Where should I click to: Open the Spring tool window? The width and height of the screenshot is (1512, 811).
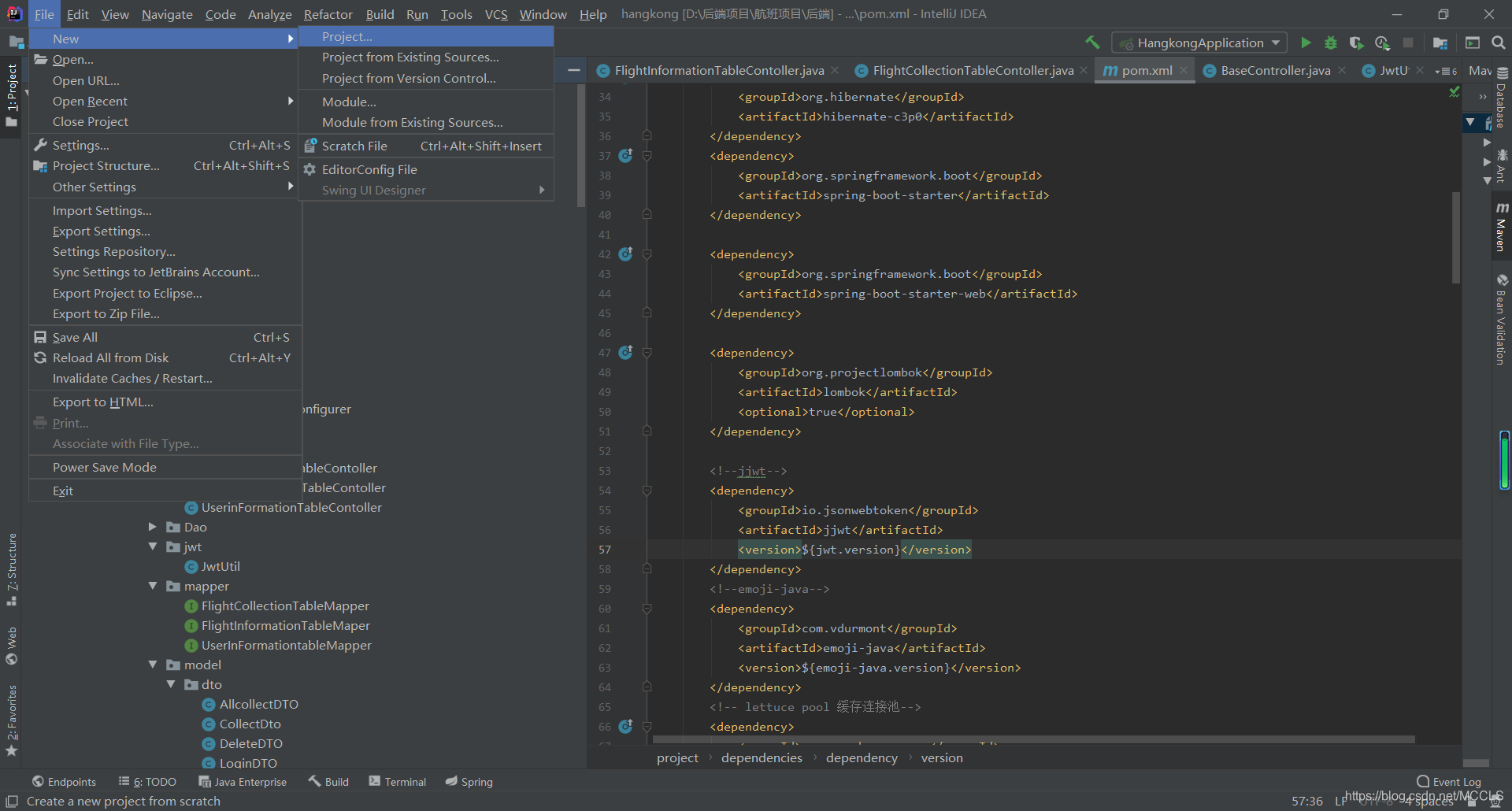469,782
